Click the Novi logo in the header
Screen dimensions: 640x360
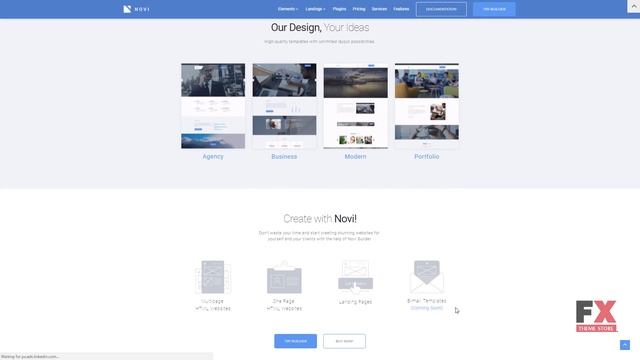pyautogui.click(x=136, y=9)
